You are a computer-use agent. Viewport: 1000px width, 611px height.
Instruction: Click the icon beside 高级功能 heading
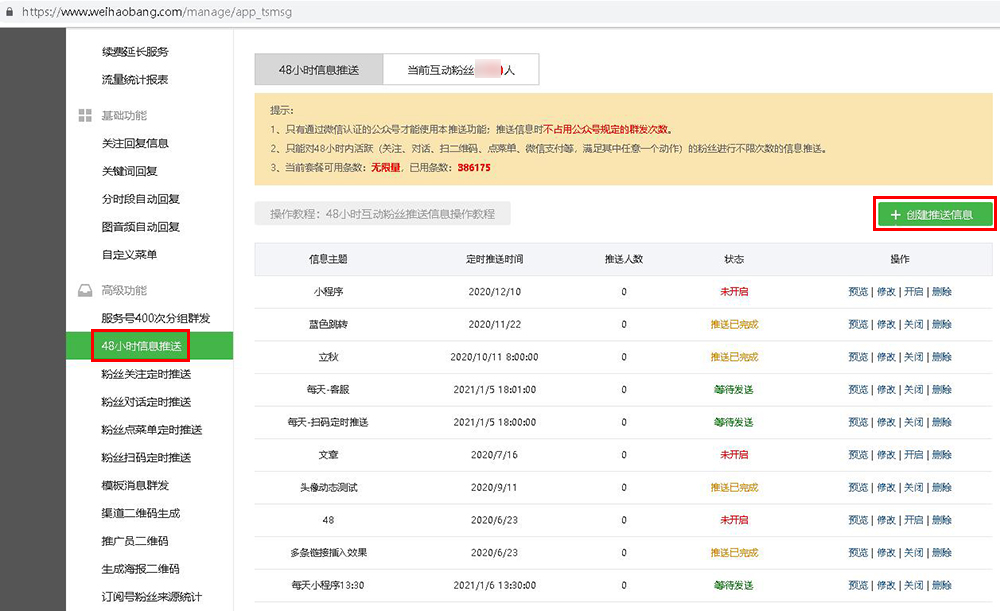85,291
